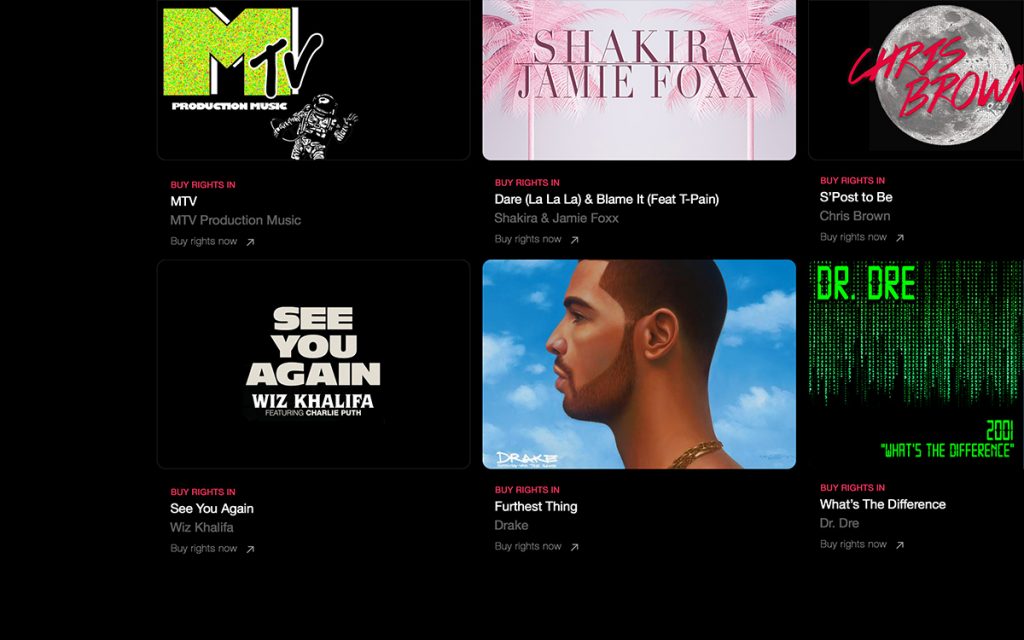Open the See You Again cover art
The image size is (1024, 640).
pos(313,364)
